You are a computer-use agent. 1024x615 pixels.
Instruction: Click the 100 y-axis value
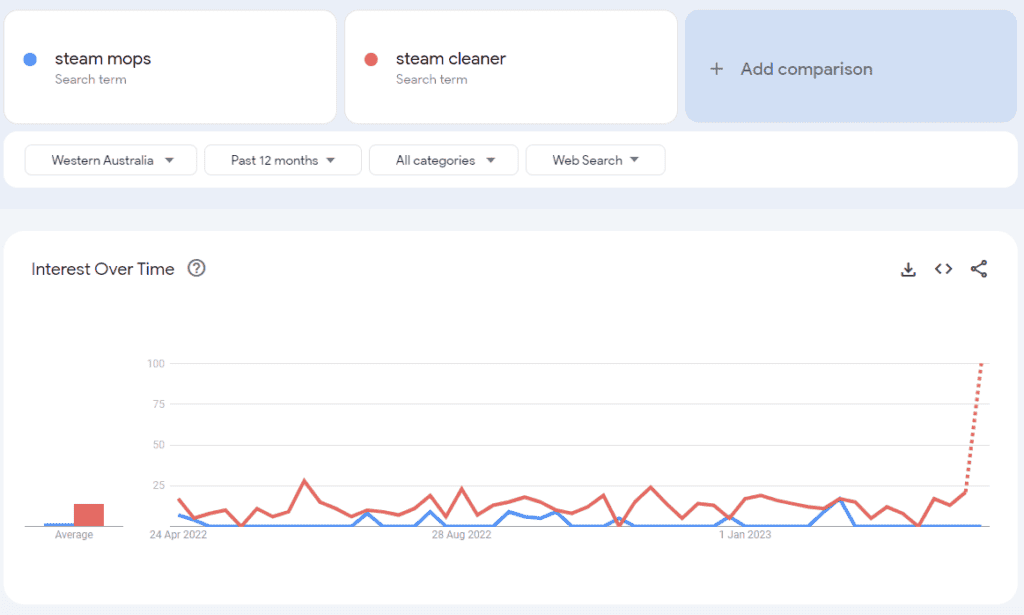[x=156, y=364]
